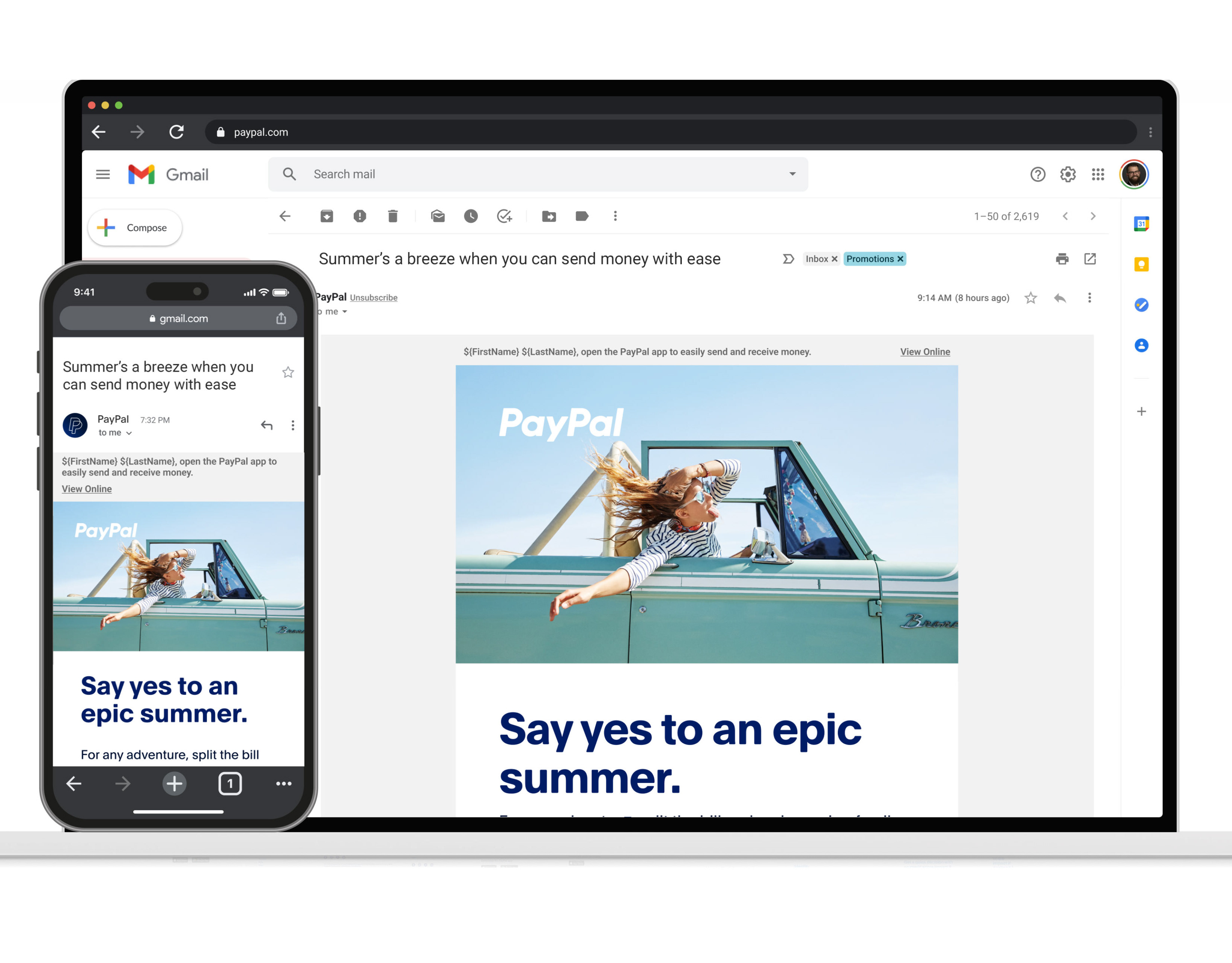The image size is (1232, 963).
Task: Open the View Online link
Action: (x=925, y=352)
